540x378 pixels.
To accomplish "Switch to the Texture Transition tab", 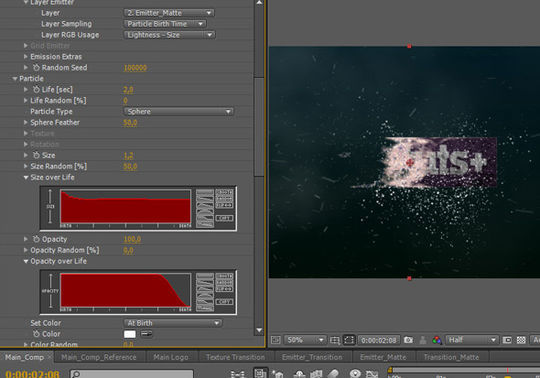I will coord(236,357).
